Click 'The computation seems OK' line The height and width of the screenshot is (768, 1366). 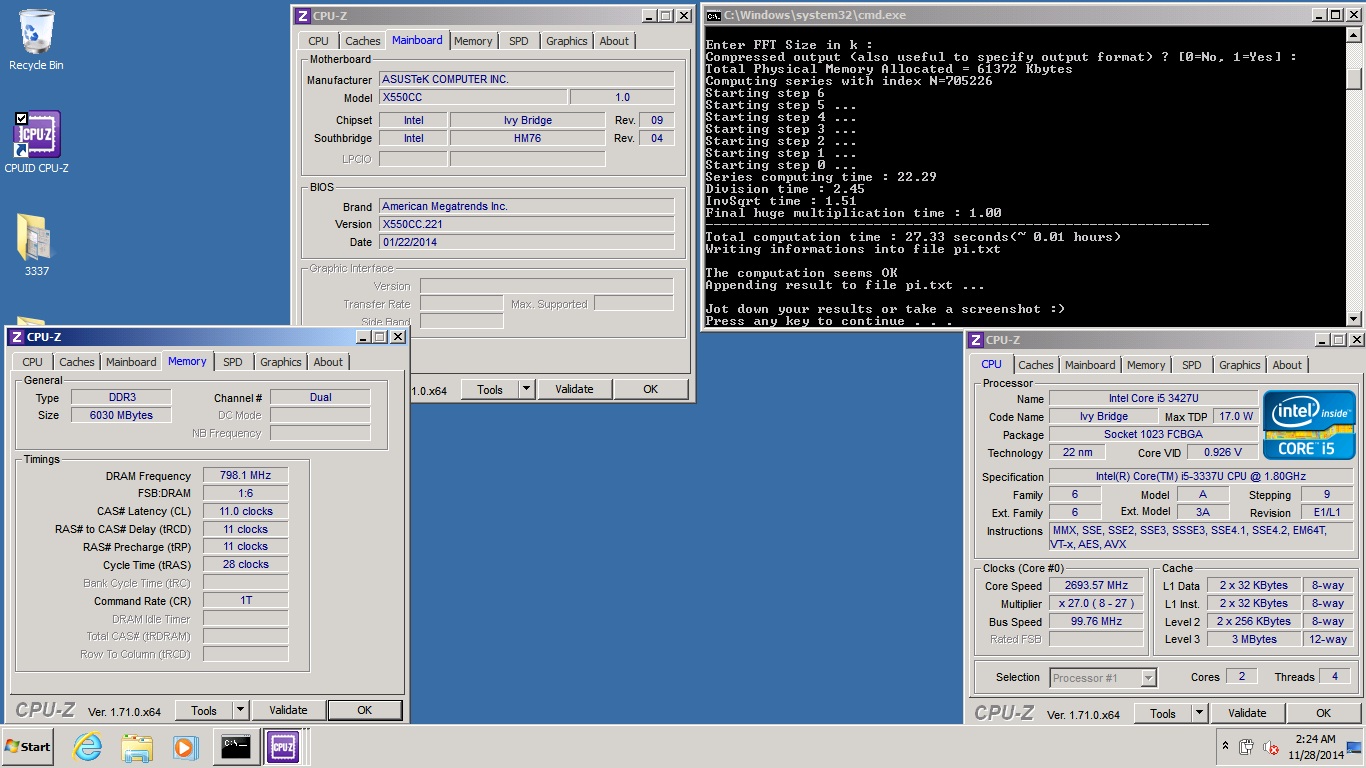(x=801, y=273)
